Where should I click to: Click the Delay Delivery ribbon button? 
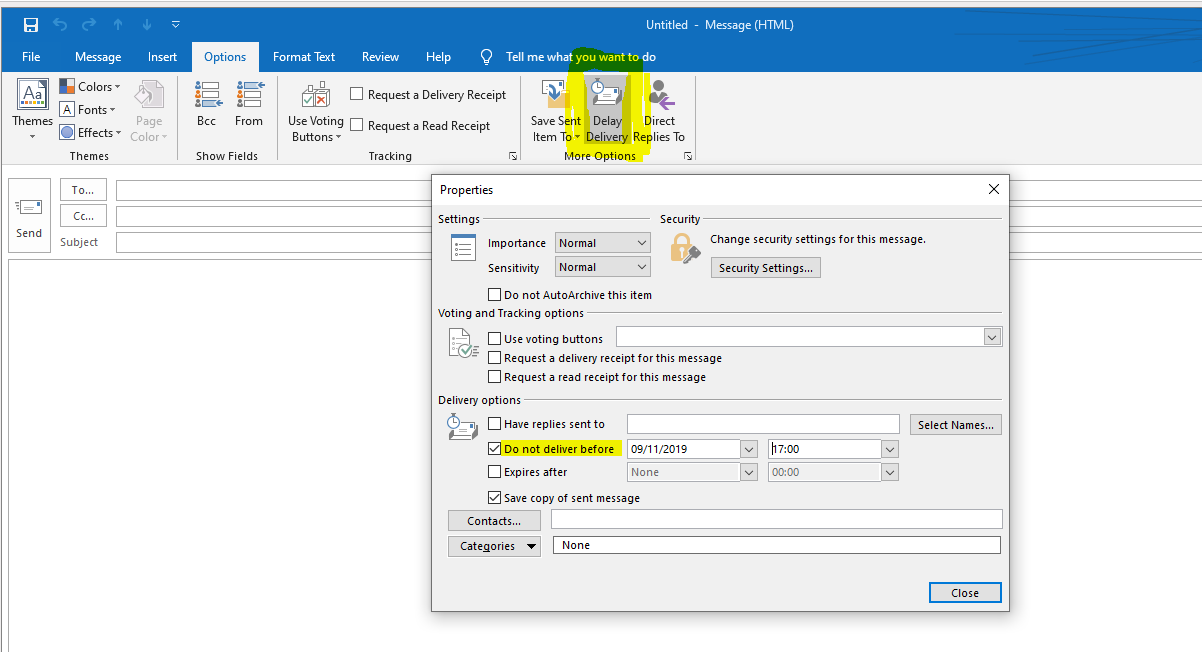tap(607, 111)
